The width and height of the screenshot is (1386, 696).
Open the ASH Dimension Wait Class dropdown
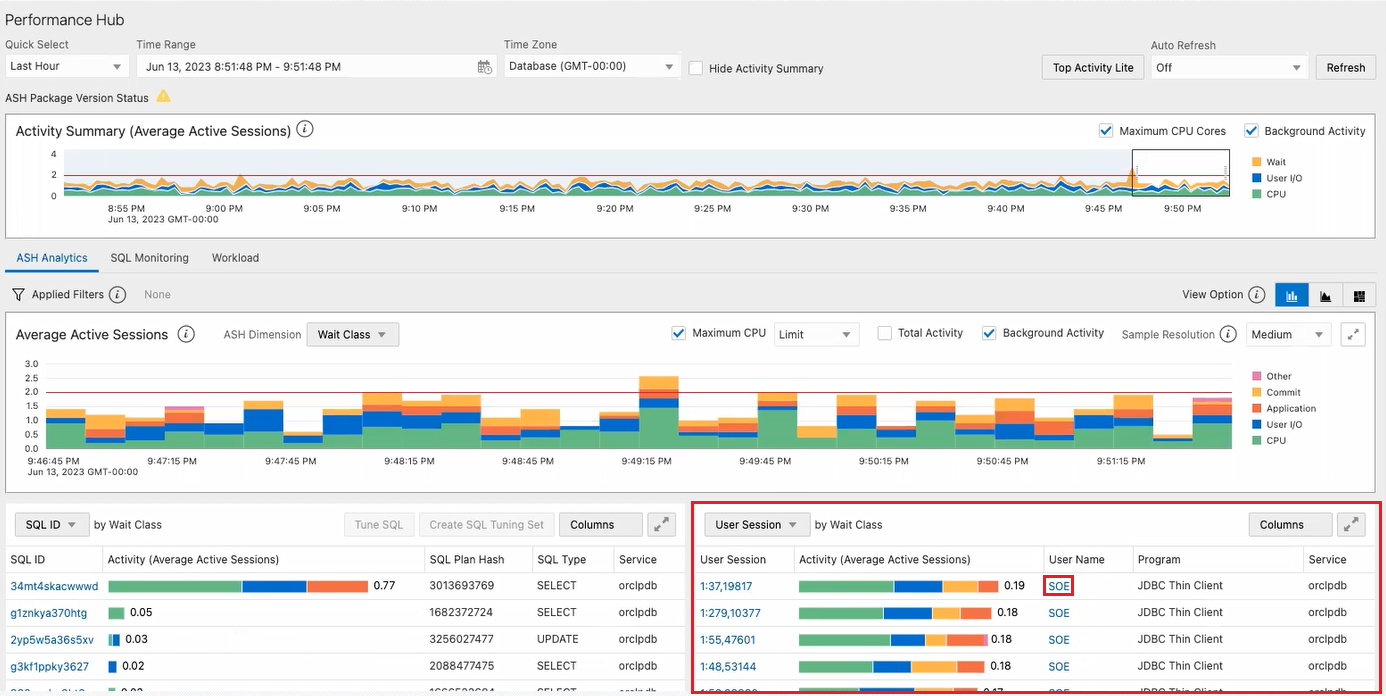(352, 334)
